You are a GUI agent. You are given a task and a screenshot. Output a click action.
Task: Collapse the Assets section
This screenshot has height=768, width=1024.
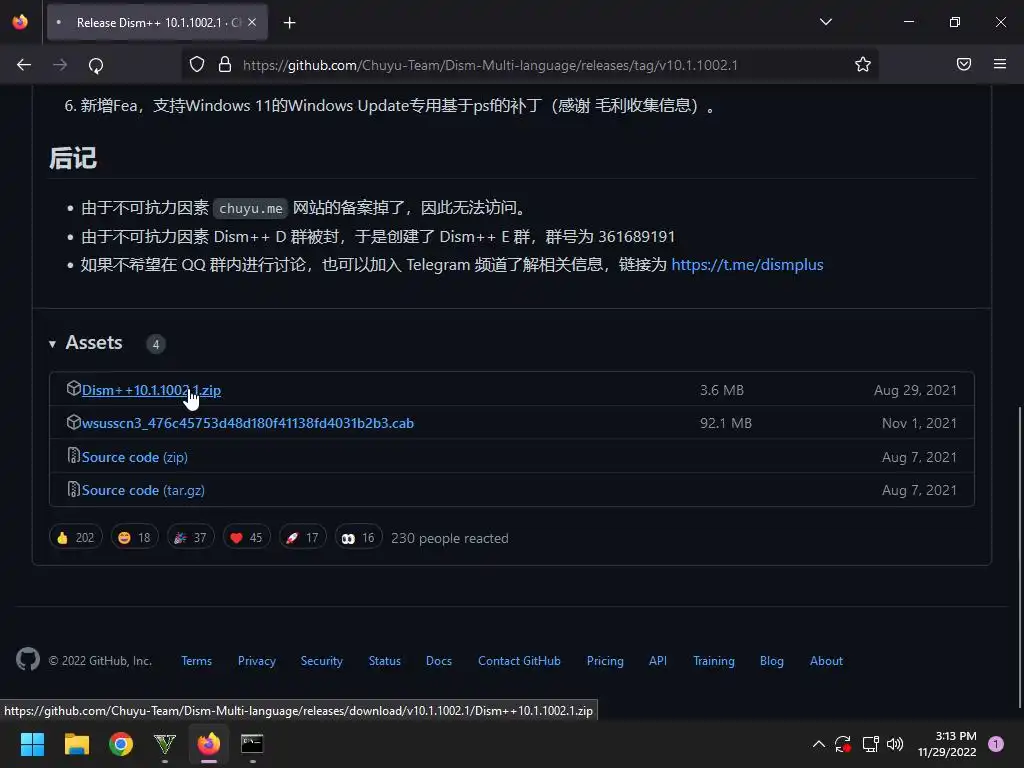coord(86,343)
